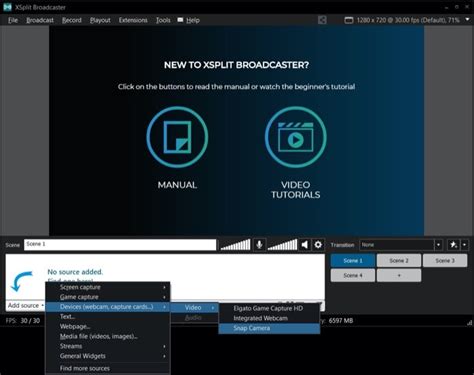The image size is (474, 375).
Task: Expand Screen capture submenu
Action: click(x=108, y=287)
